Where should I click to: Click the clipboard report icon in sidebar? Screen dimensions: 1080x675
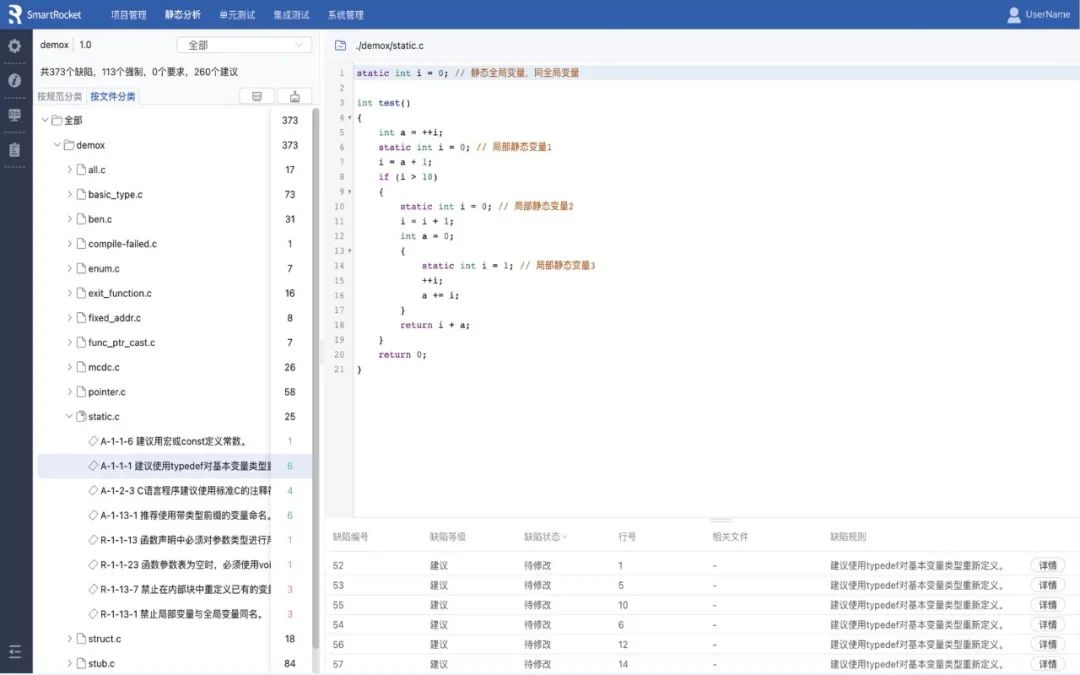coord(14,150)
